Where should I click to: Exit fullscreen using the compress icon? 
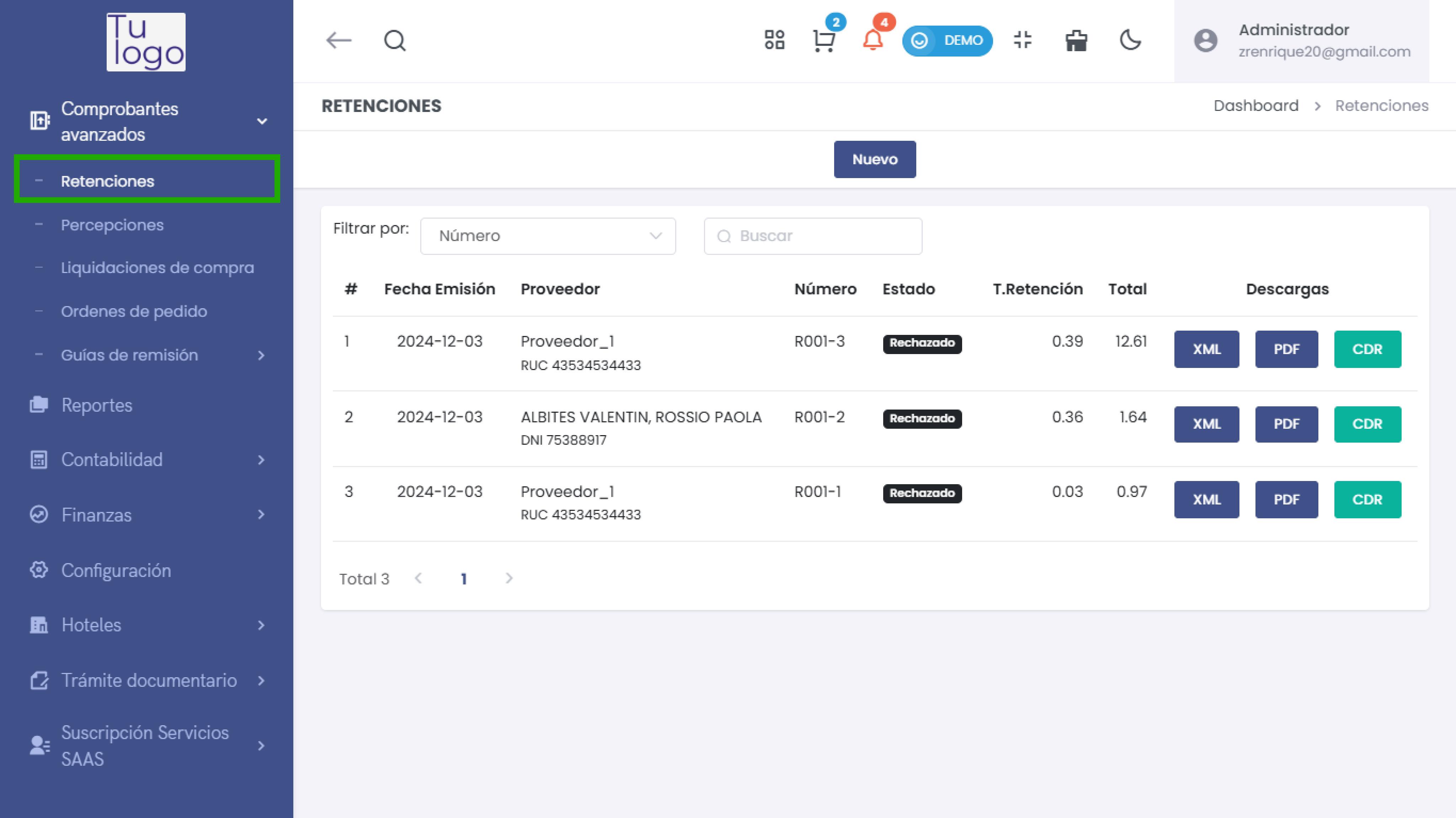coord(1023,41)
